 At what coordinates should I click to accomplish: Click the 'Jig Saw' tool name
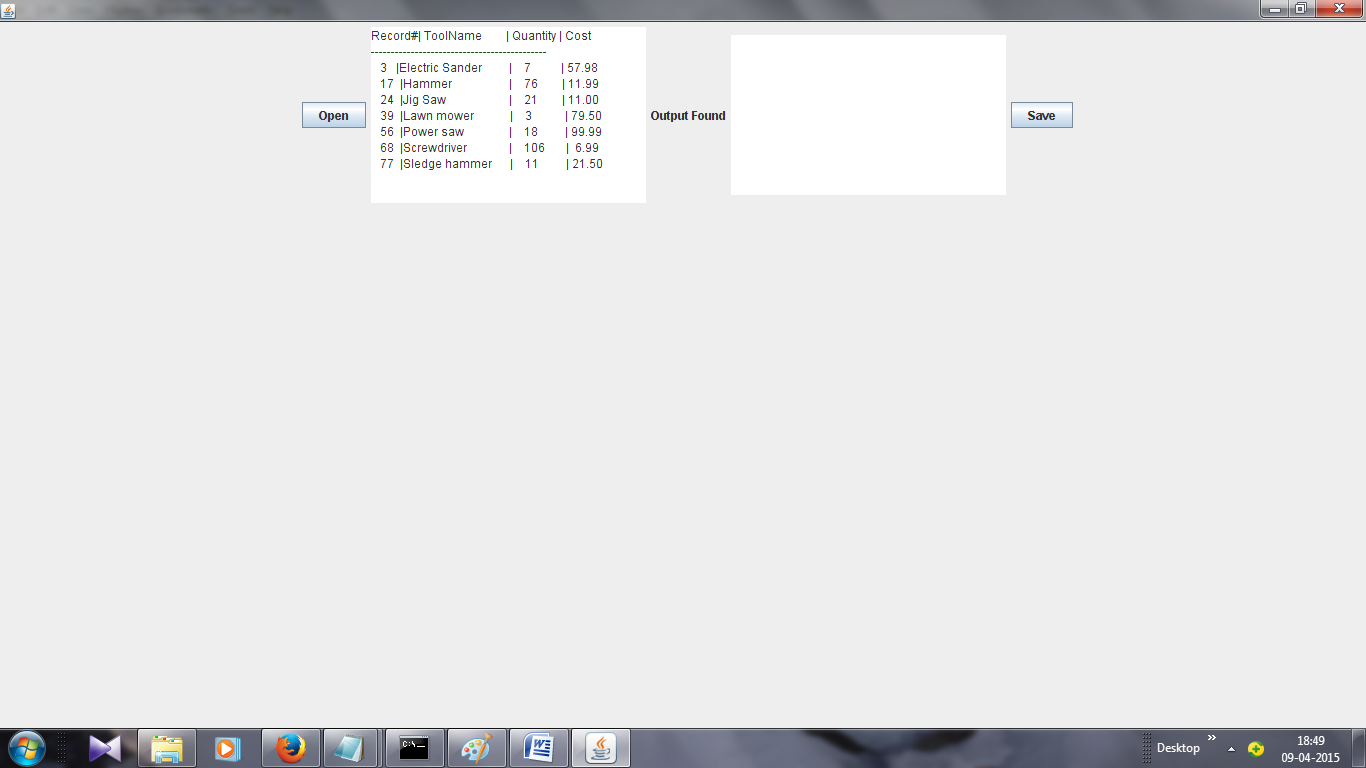[x=425, y=100]
